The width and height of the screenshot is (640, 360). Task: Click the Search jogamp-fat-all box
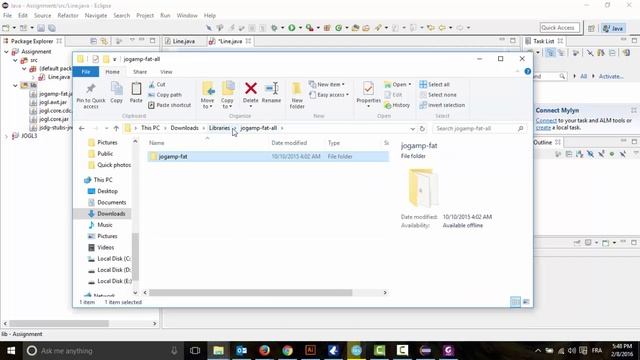(480, 128)
